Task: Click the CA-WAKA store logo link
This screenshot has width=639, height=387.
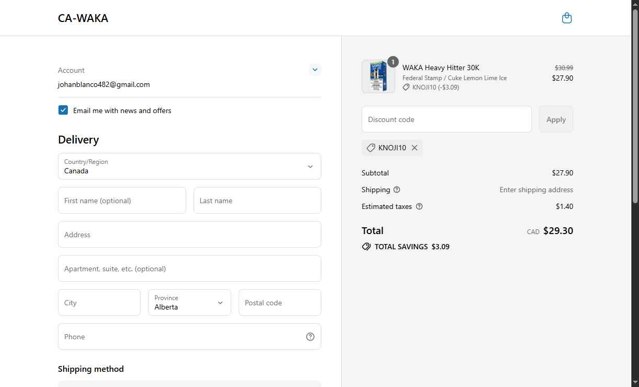Action: (83, 18)
